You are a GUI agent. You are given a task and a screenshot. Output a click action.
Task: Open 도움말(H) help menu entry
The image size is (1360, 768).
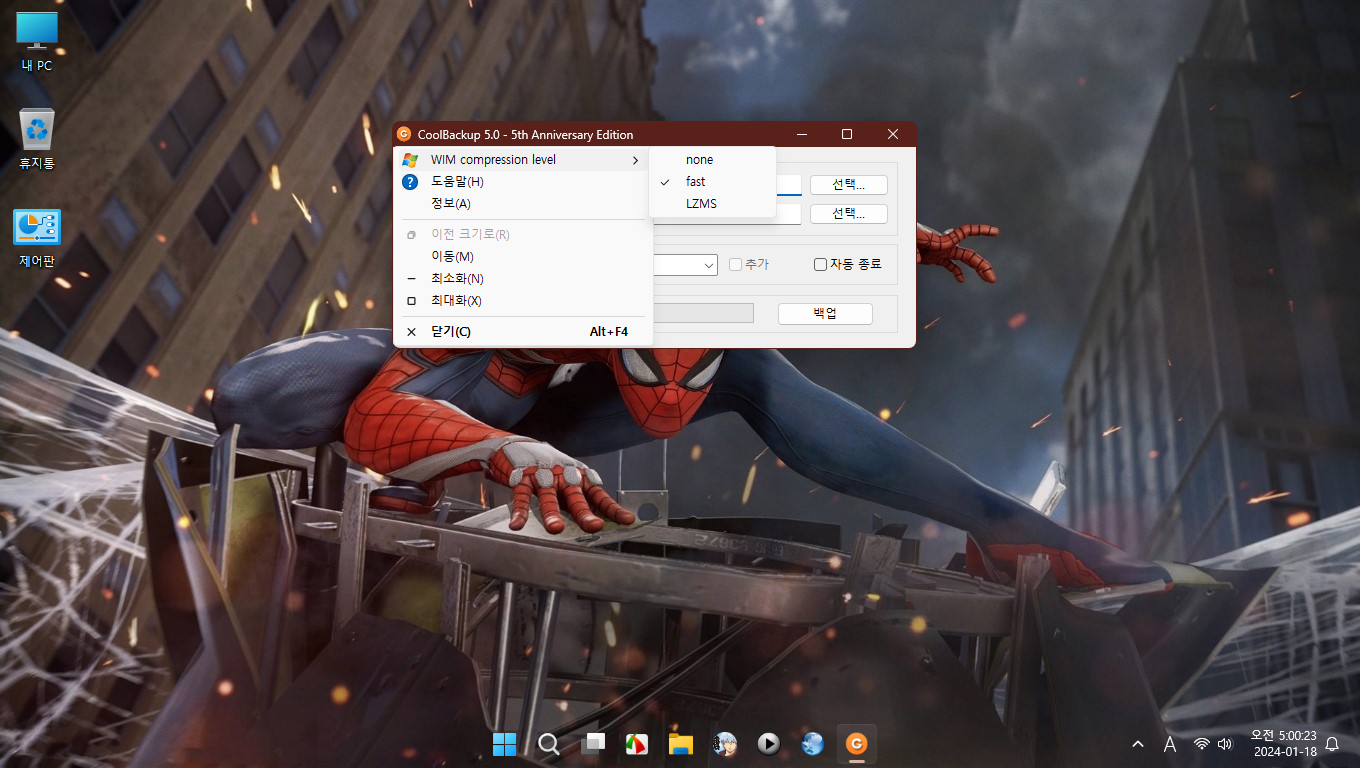coord(523,182)
